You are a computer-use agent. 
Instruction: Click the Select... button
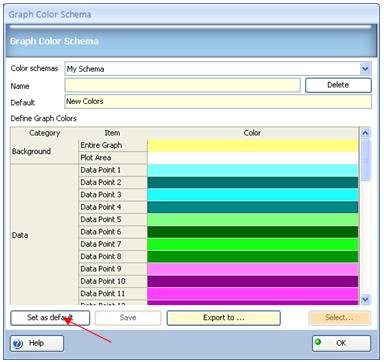pyautogui.click(x=340, y=318)
